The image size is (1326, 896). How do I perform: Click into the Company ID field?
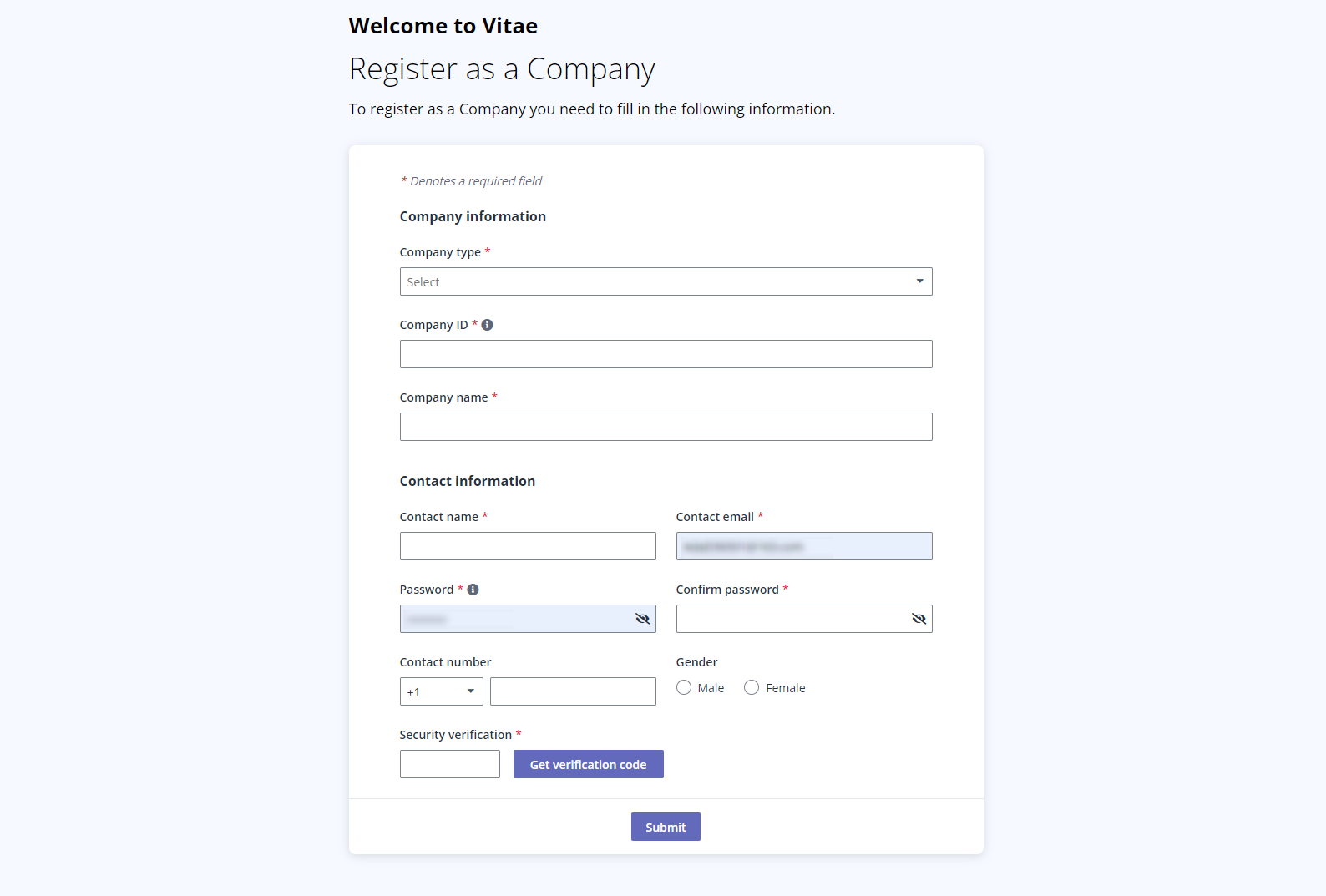click(x=666, y=354)
